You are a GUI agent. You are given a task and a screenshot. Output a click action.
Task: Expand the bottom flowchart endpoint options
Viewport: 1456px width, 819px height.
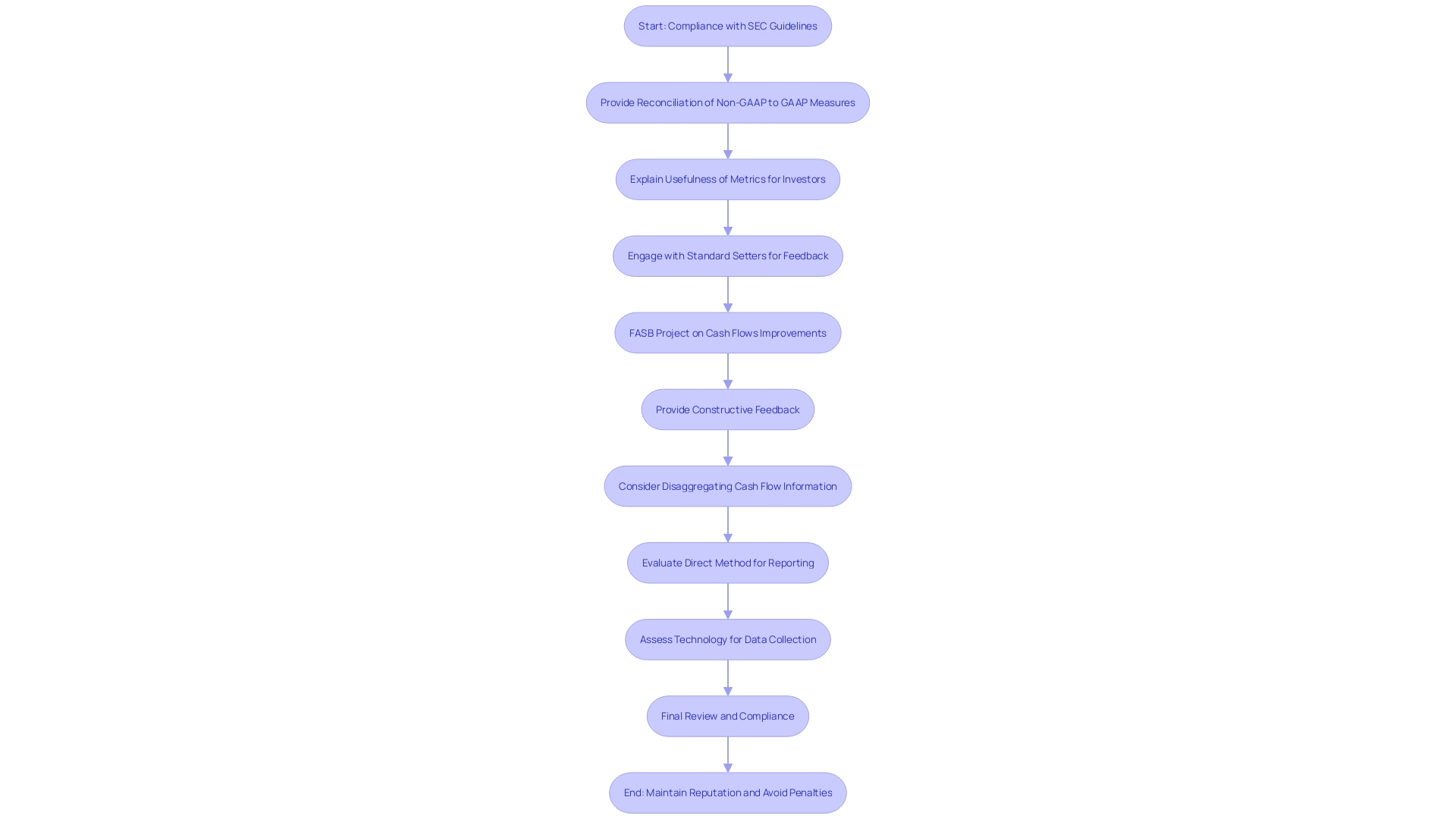point(728,792)
